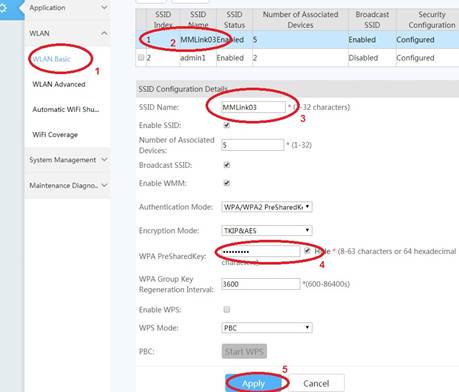Image resolution: width=459 pixels, height=392 pixels.
Task: Click the Cancel button
Action: (316, 383)
